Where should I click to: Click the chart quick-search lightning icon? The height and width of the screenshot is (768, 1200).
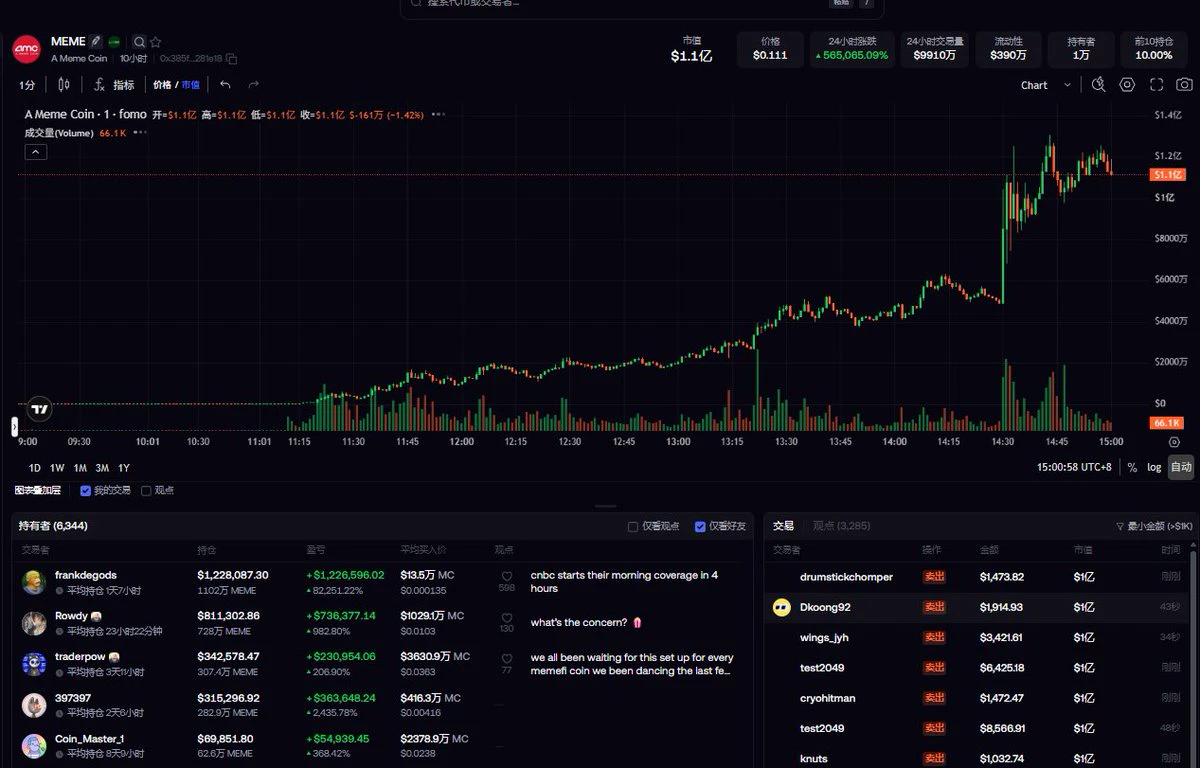click(1099, 85)
